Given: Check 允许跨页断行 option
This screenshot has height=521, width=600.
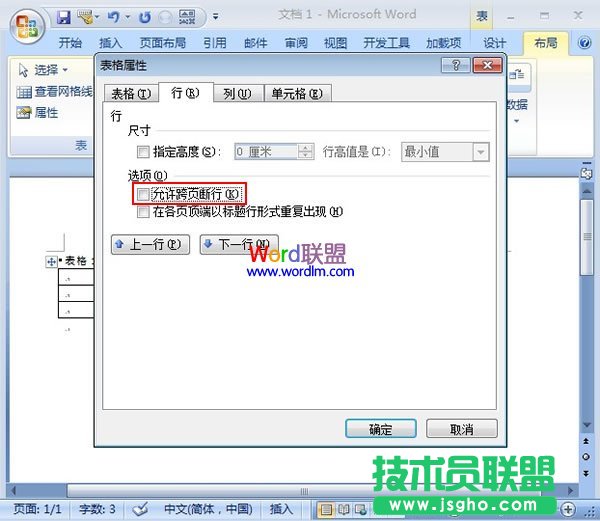Looking at the screenshot, I should pos(143,194).
